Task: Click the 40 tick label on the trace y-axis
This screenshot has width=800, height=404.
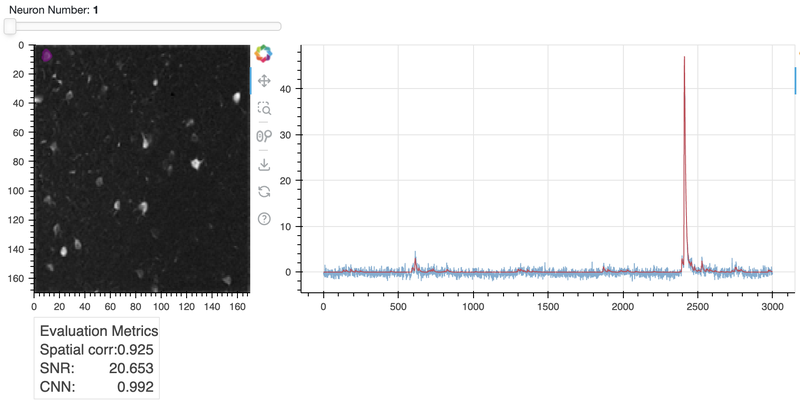Action: coord(286,89)
